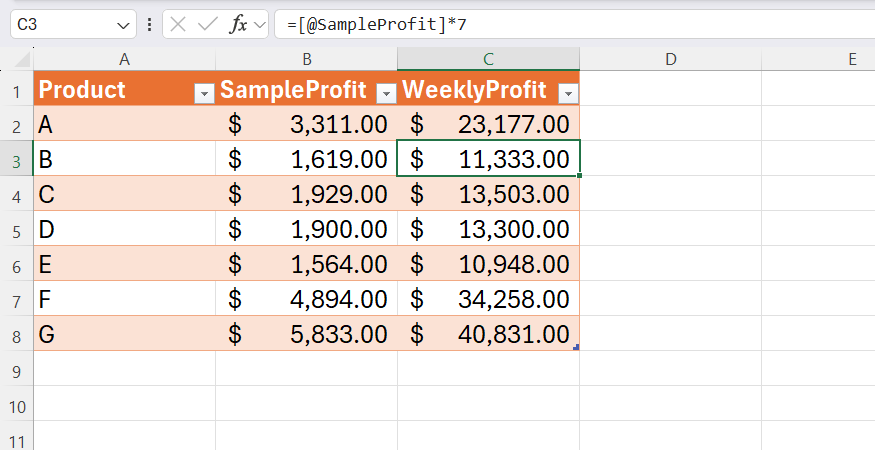This screenshot has width=875, height=450.
Task: Select the 1,564.00 SampleProfit cell
Action: (306, 264)
